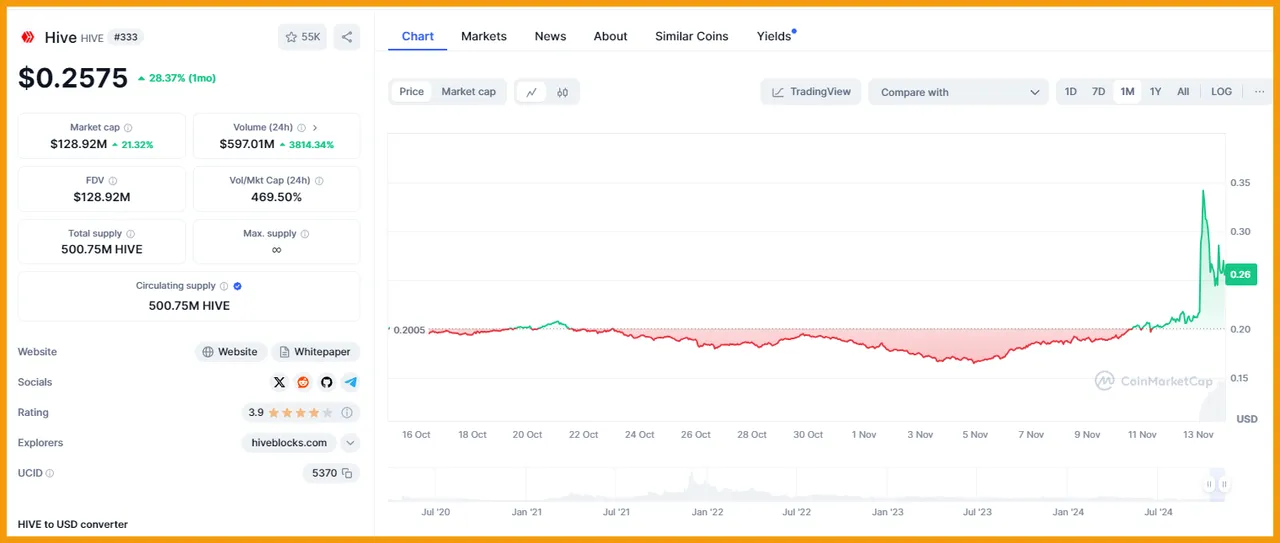This screenshot has width=1280, height=543.
Task: Select the Market cap chart toggle
Action: [x=469, y=92]
